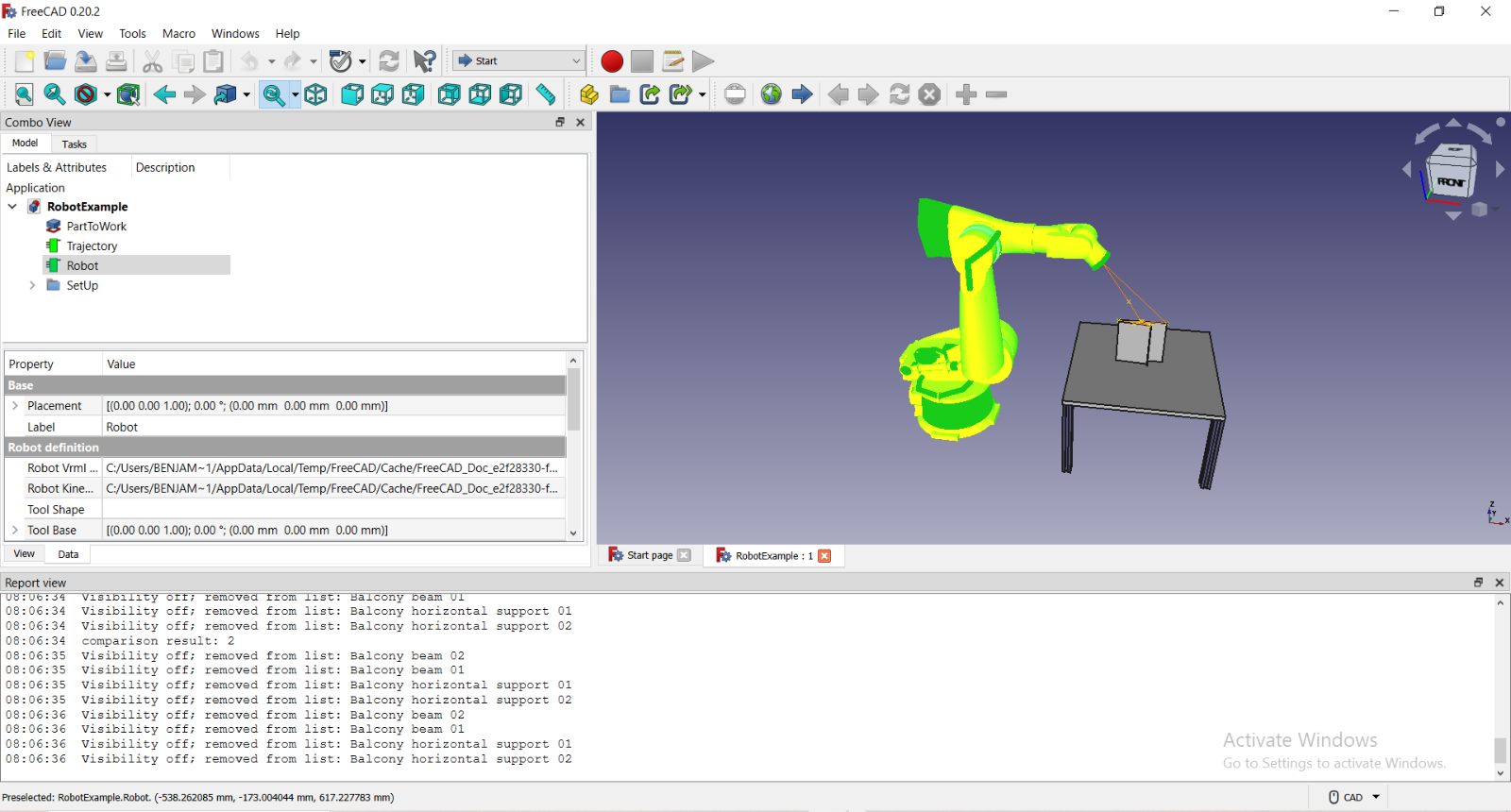Click the Fit Selection magnifier icon
The image size is (1511, 812).
(55, 94)
